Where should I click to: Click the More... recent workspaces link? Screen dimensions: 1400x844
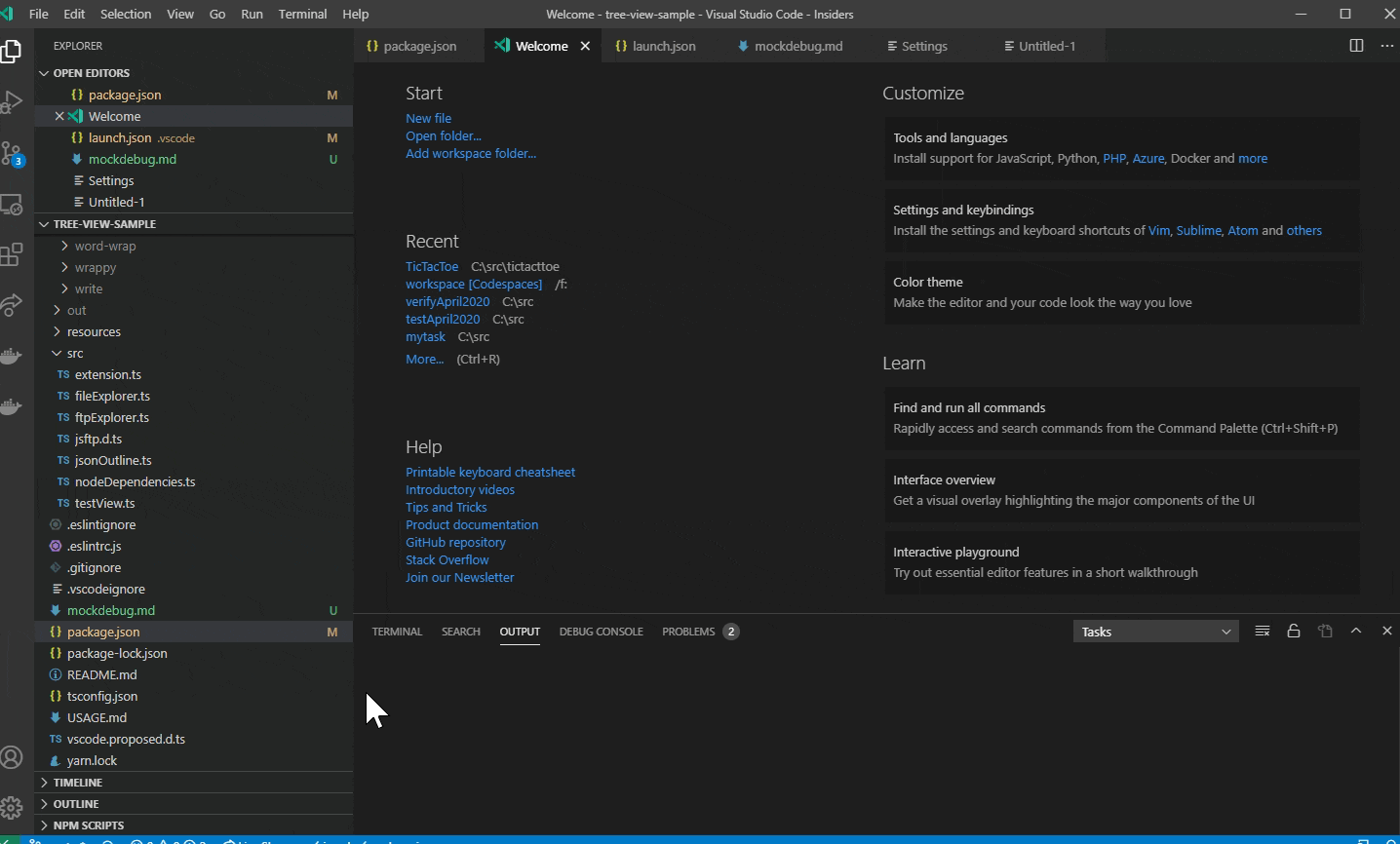tap(423, 359)
